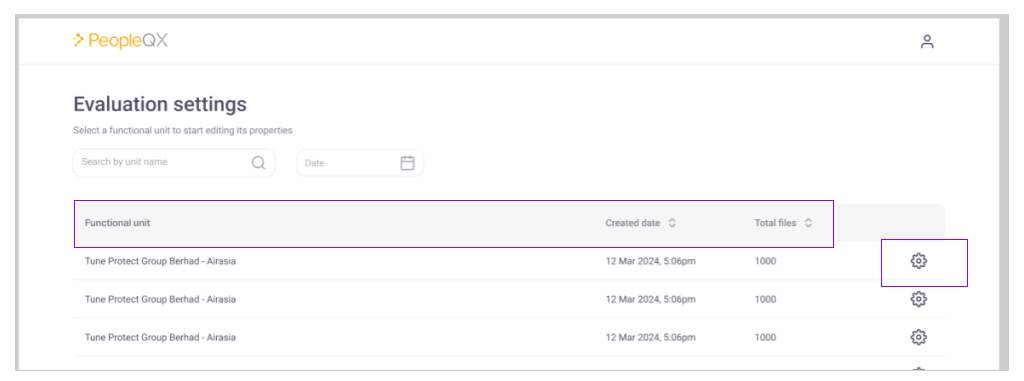Image resolution: width=1024 pixels, height=381 pixels.
Task: Sort by Total files arrows
Action: pyautogui.click(x=808, y=223)
